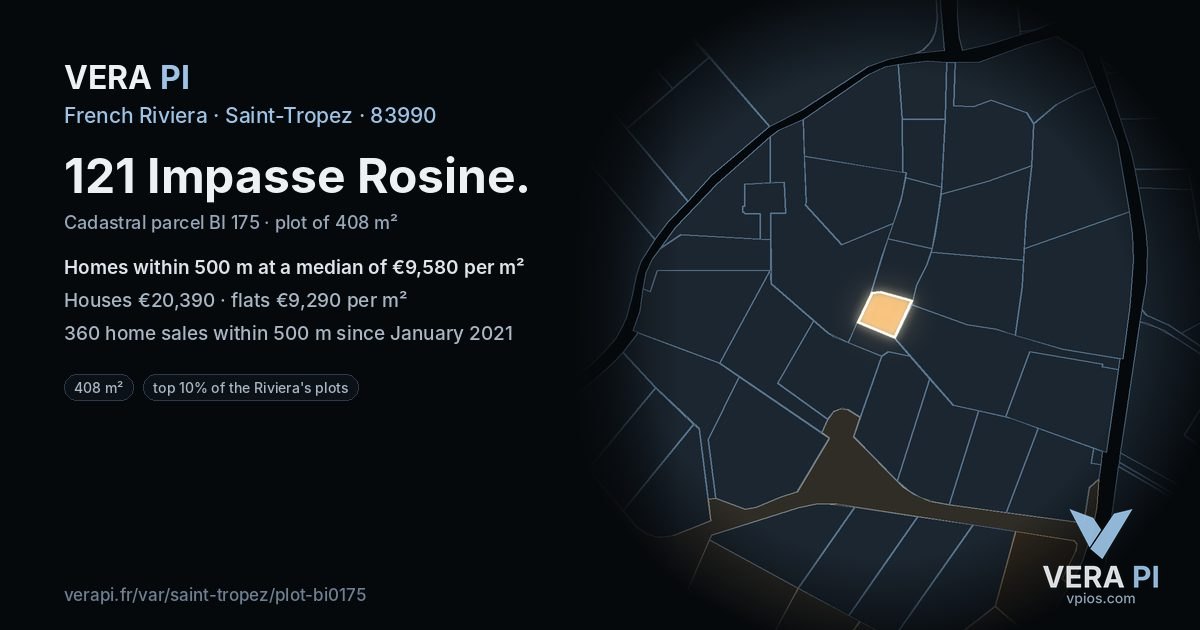Click the VERA PI title at top left
The image size is (1200, 630).
tap(127, 77)
